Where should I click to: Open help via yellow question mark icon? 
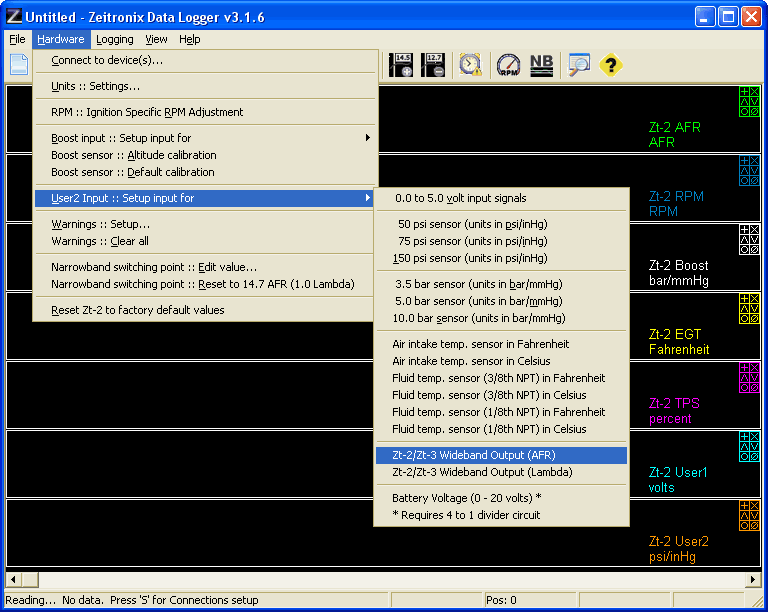click(610, 65)
